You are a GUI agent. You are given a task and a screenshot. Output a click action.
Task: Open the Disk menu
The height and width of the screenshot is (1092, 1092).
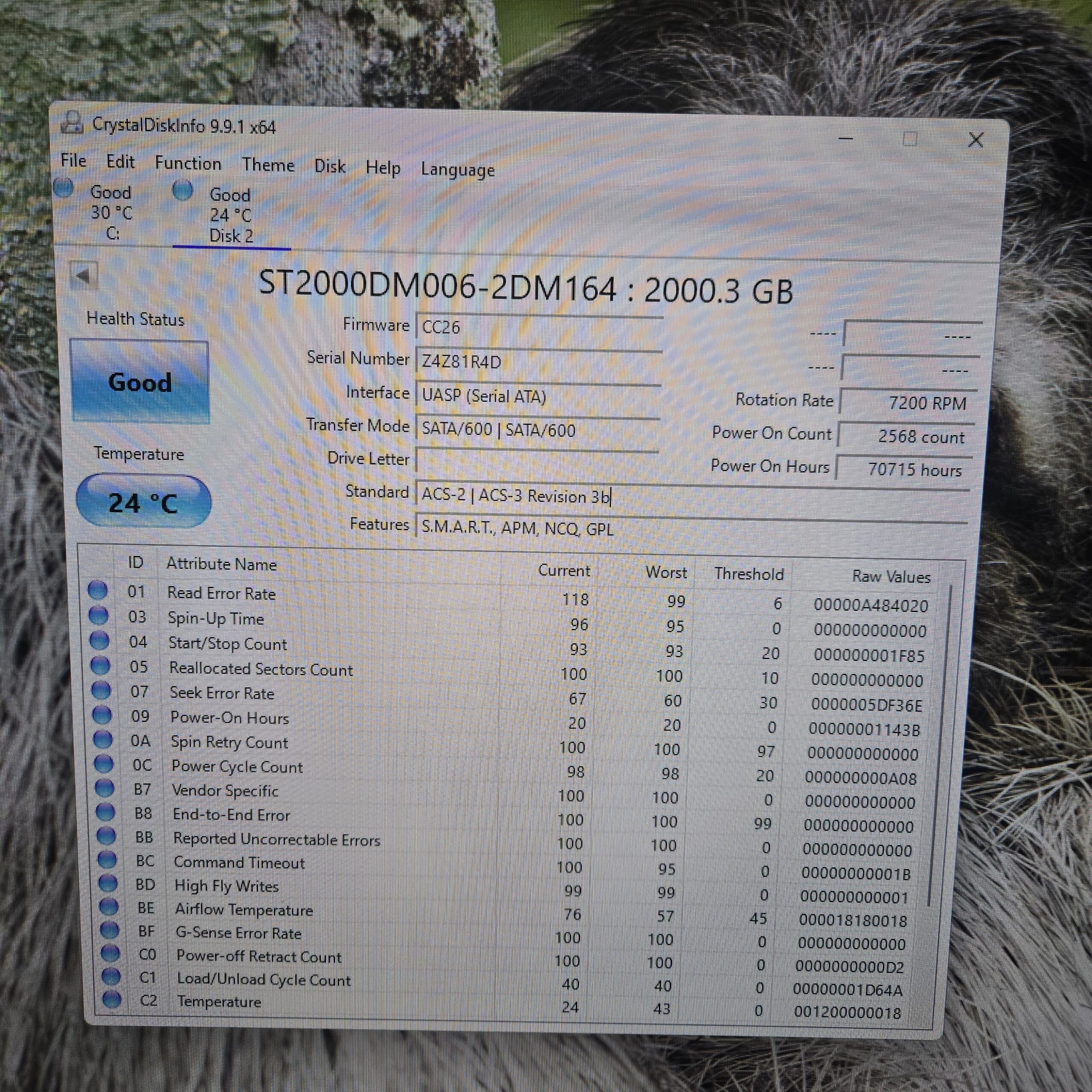tap(330, 166)
